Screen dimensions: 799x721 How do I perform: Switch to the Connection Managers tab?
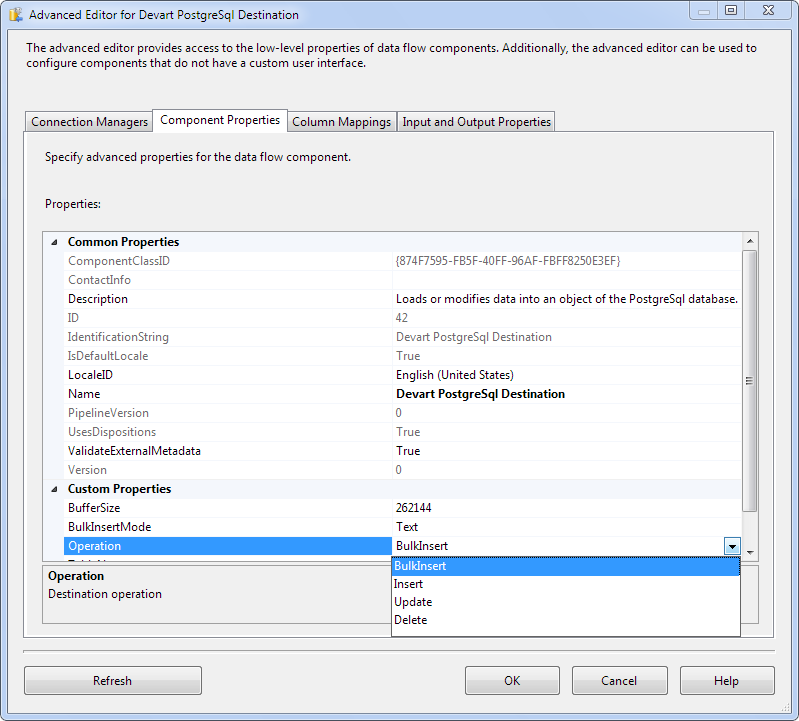[89, 122]
